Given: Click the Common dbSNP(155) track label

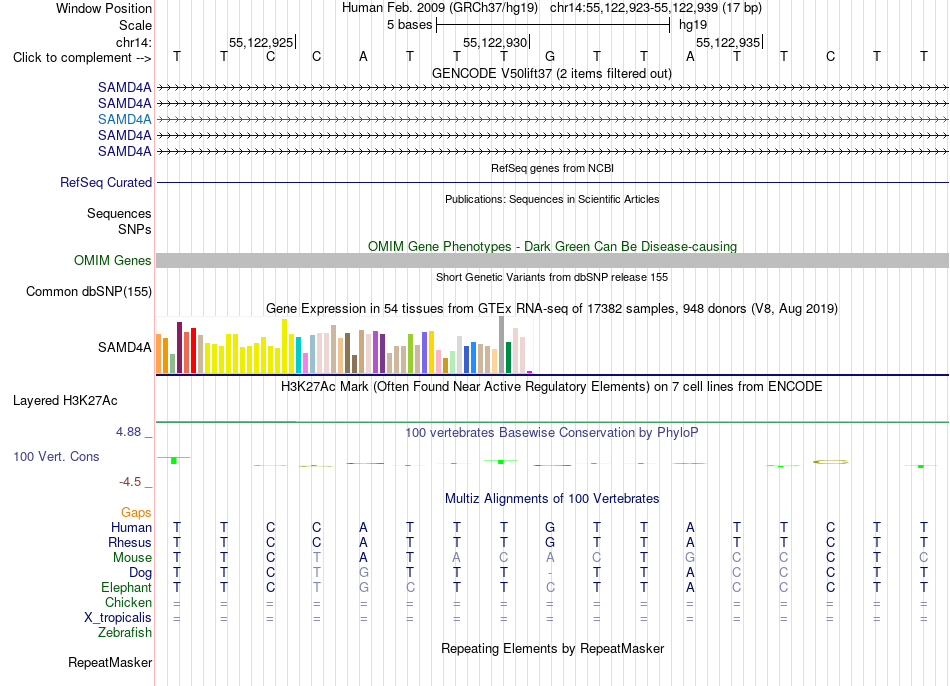Looking at the screenshot, I should click(88, 291).
